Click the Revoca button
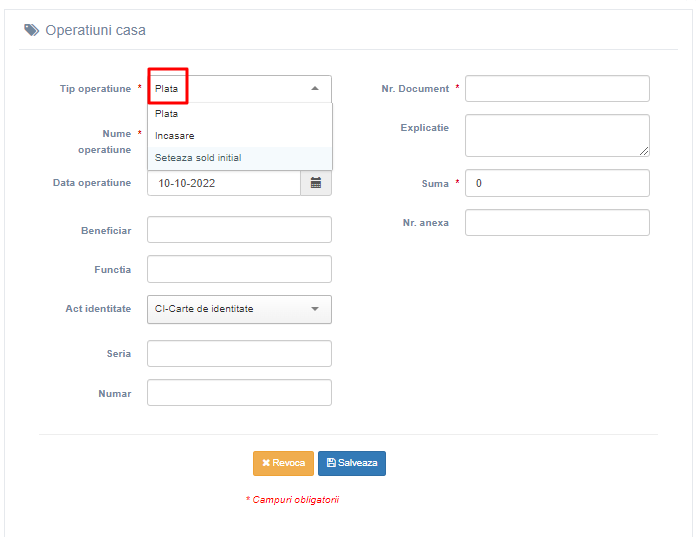This screenshot has height=537, width=698. click(x=283, y=463)
